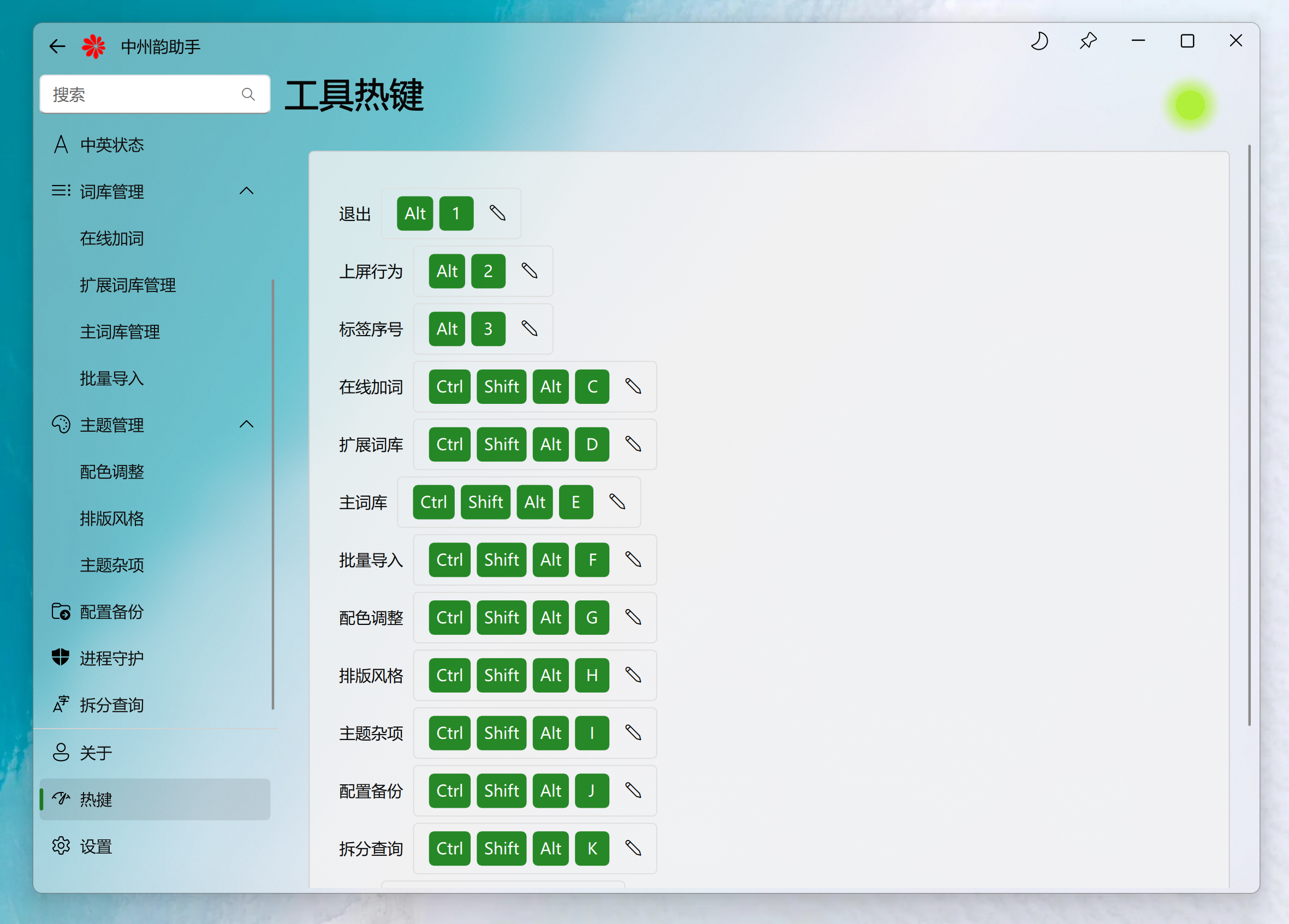Screen dimensions: 1289x924
Task: Edit the 在线加词 hotkey via pencil icon
Action: coord(633,386)
